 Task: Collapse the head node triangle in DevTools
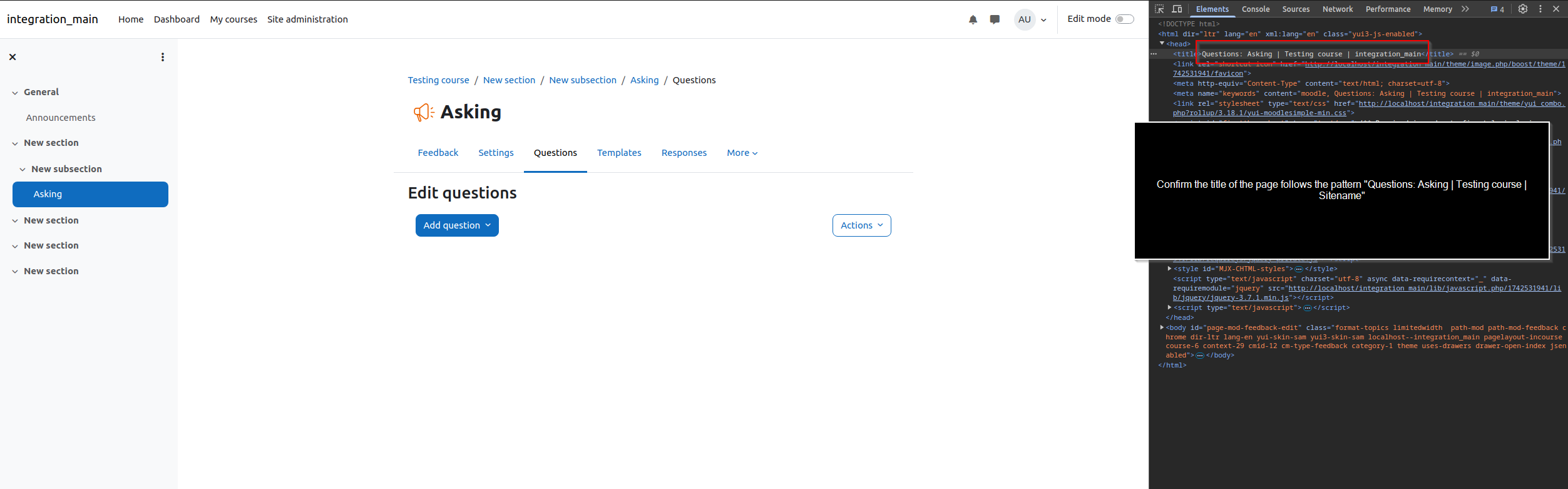click(x=1162, y=43)
